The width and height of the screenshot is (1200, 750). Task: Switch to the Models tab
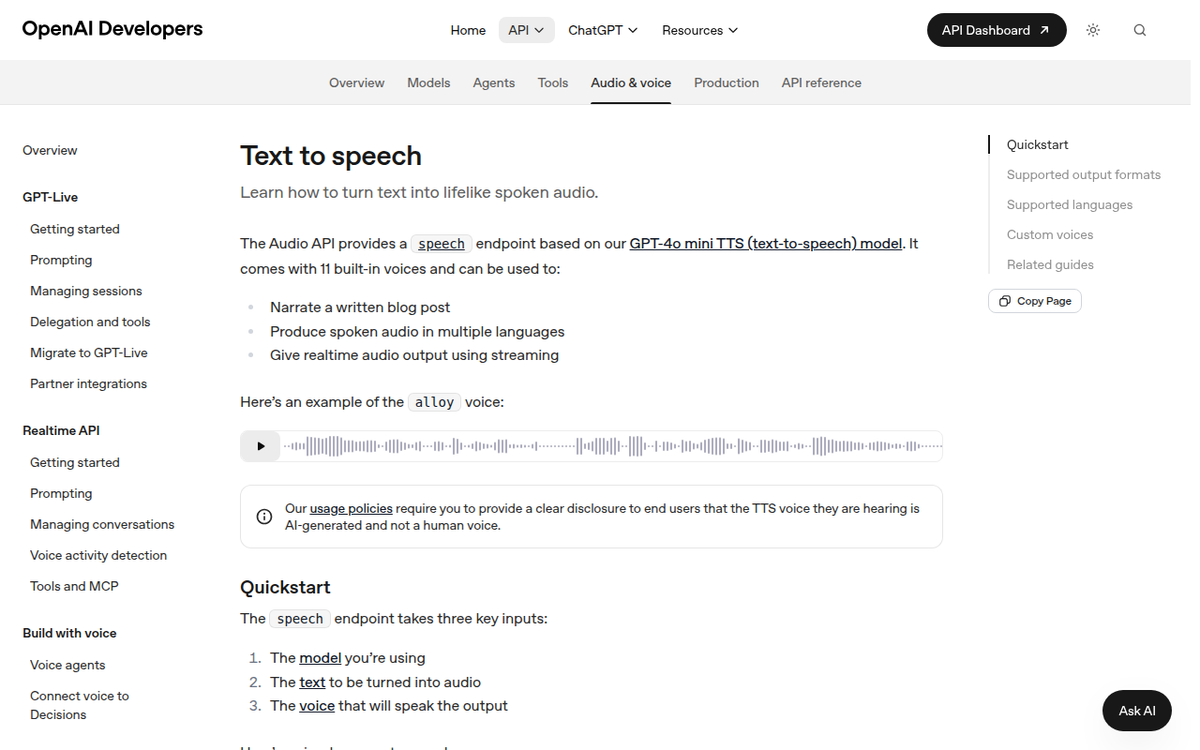point(429,83)
